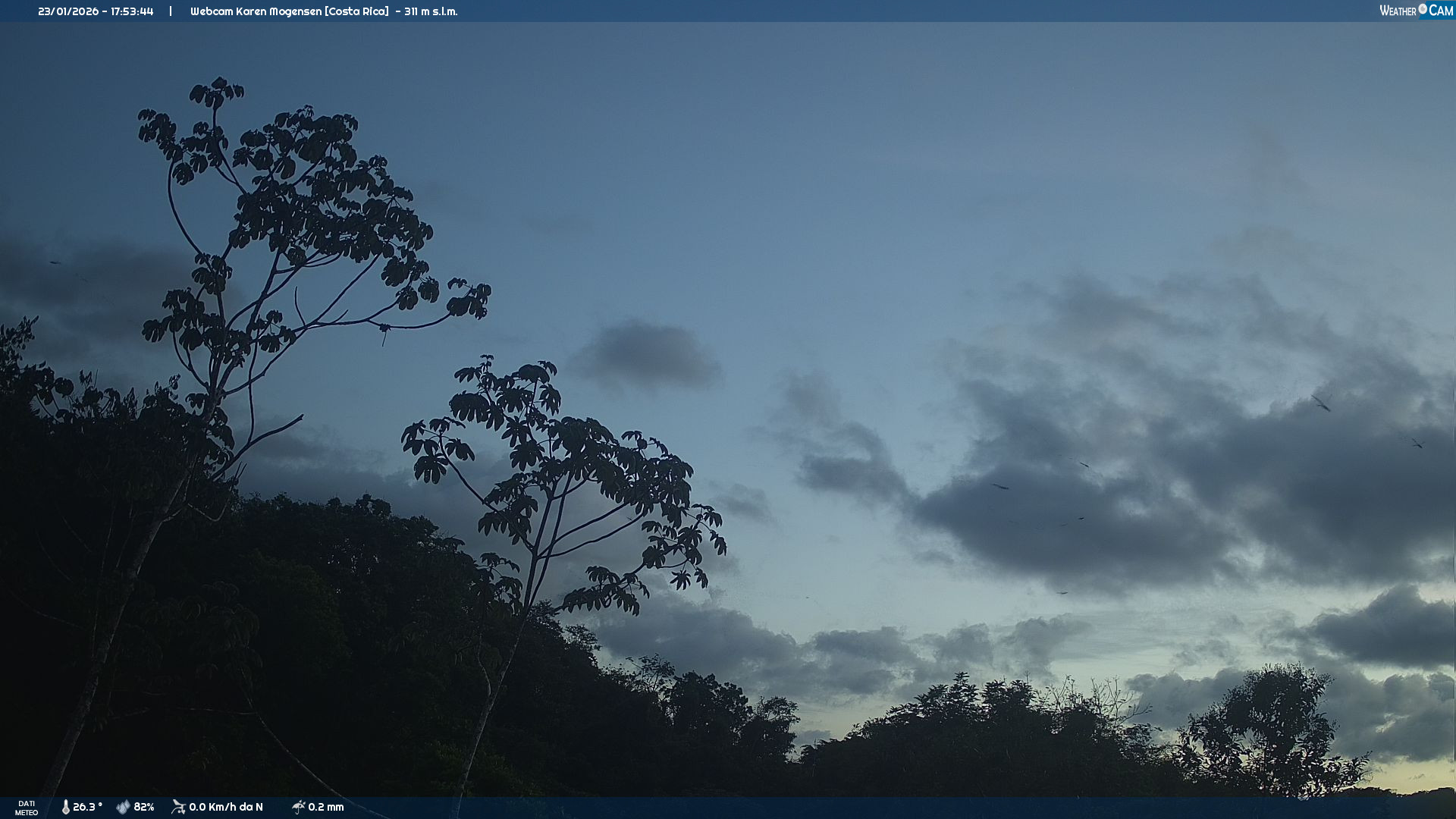
Task: Click the 26.3° temperature reading
Action: pos(87,807)
